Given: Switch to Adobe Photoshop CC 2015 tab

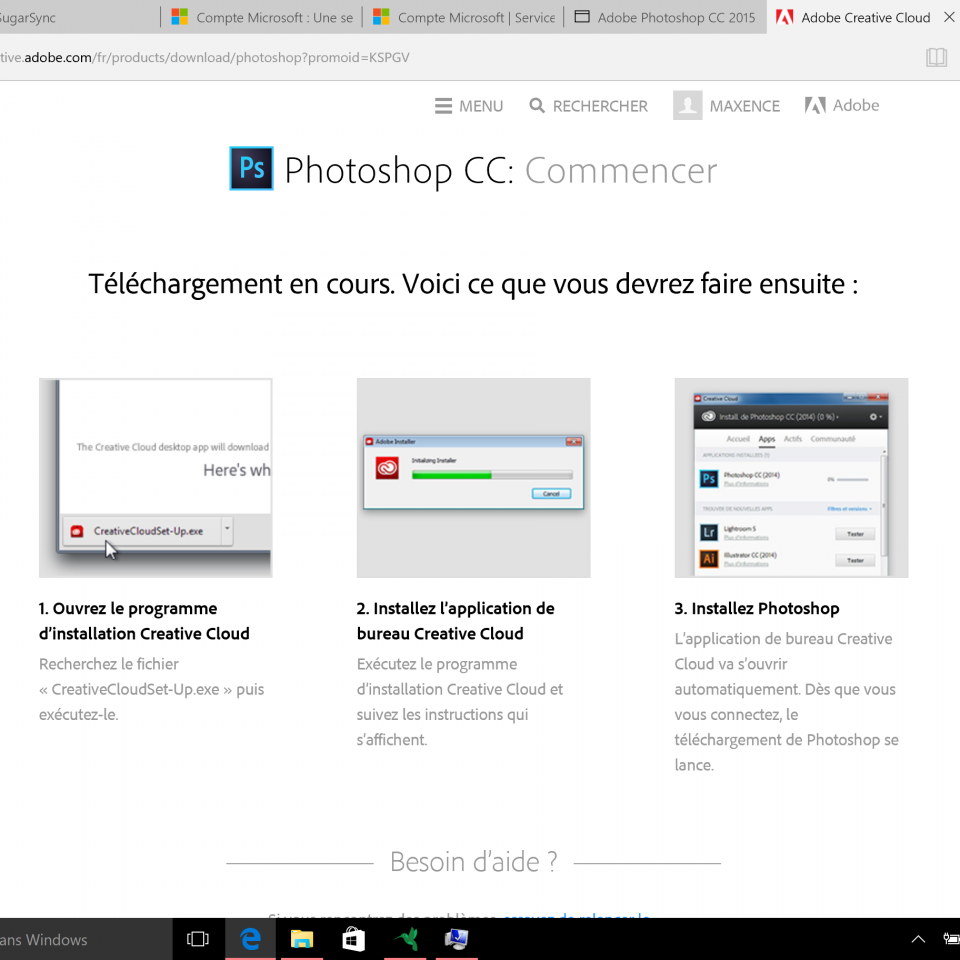Looking at the screenshot, I should (x=665, y=17).
